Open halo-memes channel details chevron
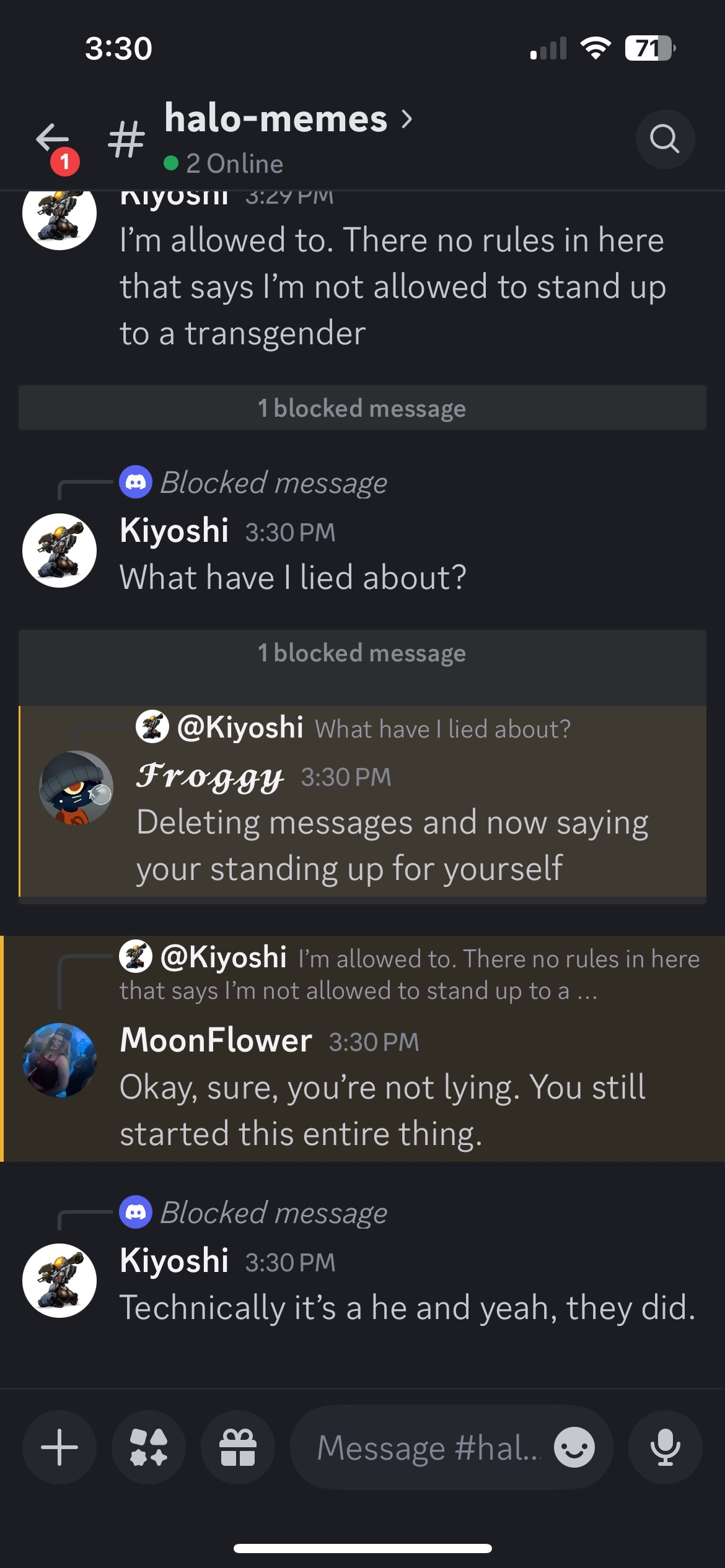 click(406, 118)
